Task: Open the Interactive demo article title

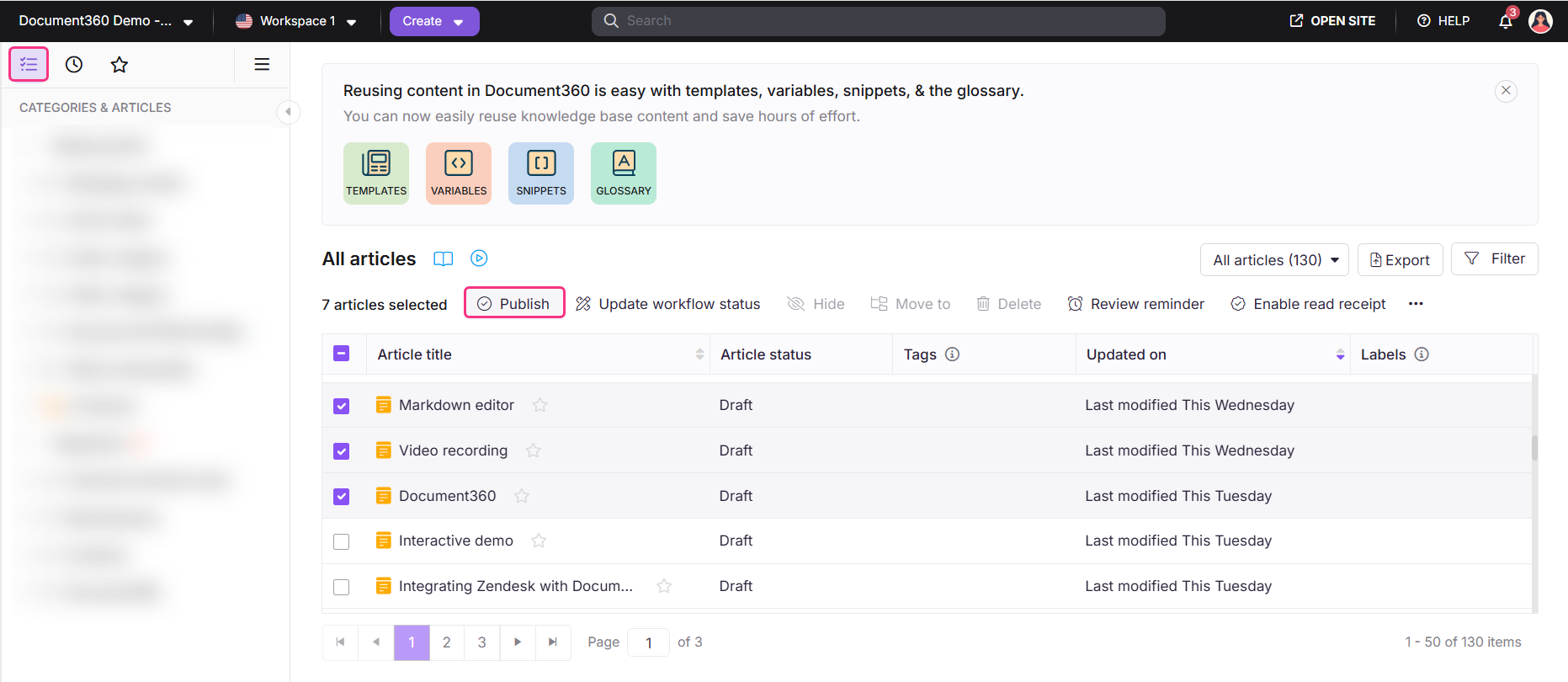Action: click(456, 541)
